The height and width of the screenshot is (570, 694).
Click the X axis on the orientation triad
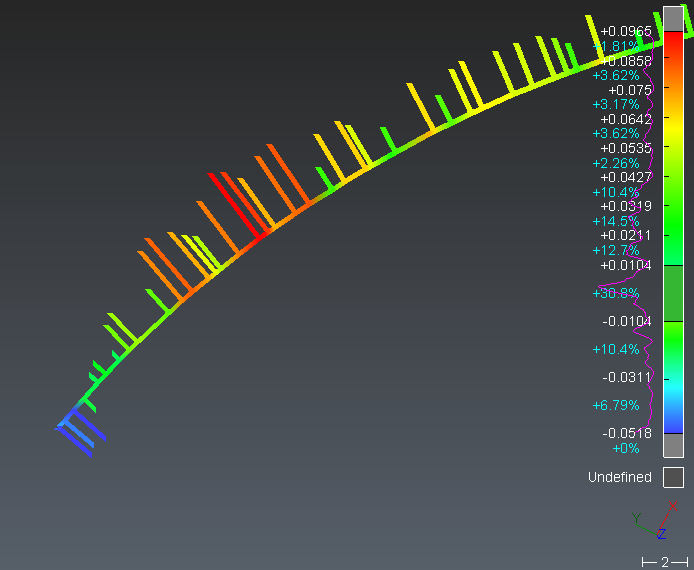pos(673,506)
